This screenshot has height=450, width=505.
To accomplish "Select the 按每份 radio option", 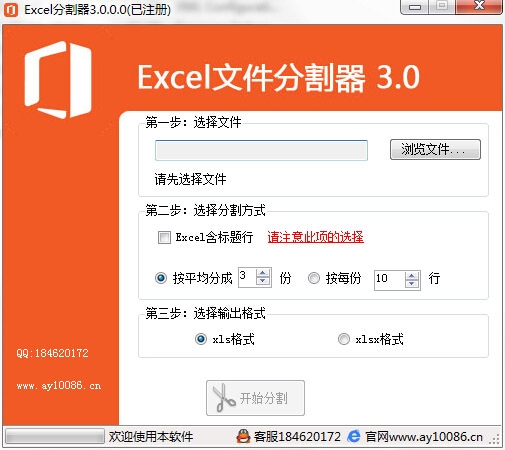I will [x=314, y=278].
